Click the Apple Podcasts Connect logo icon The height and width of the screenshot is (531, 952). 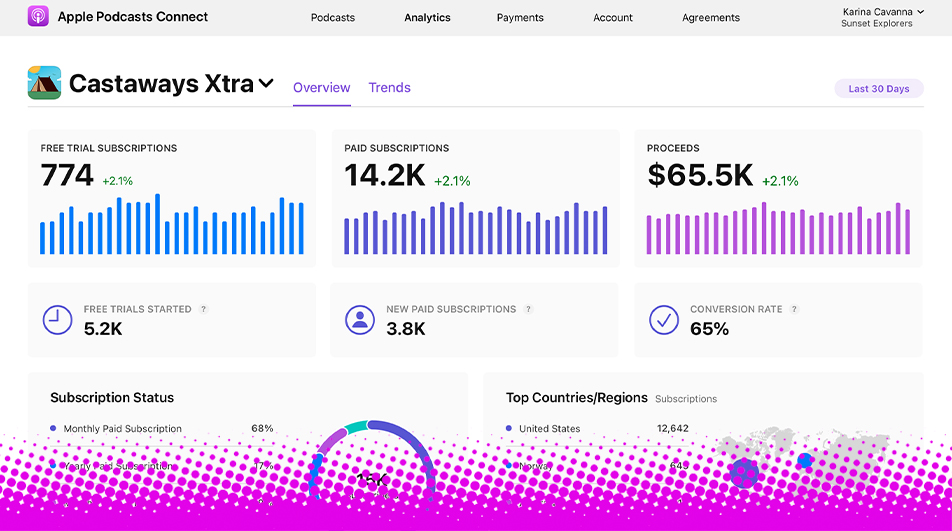(38, 16)
